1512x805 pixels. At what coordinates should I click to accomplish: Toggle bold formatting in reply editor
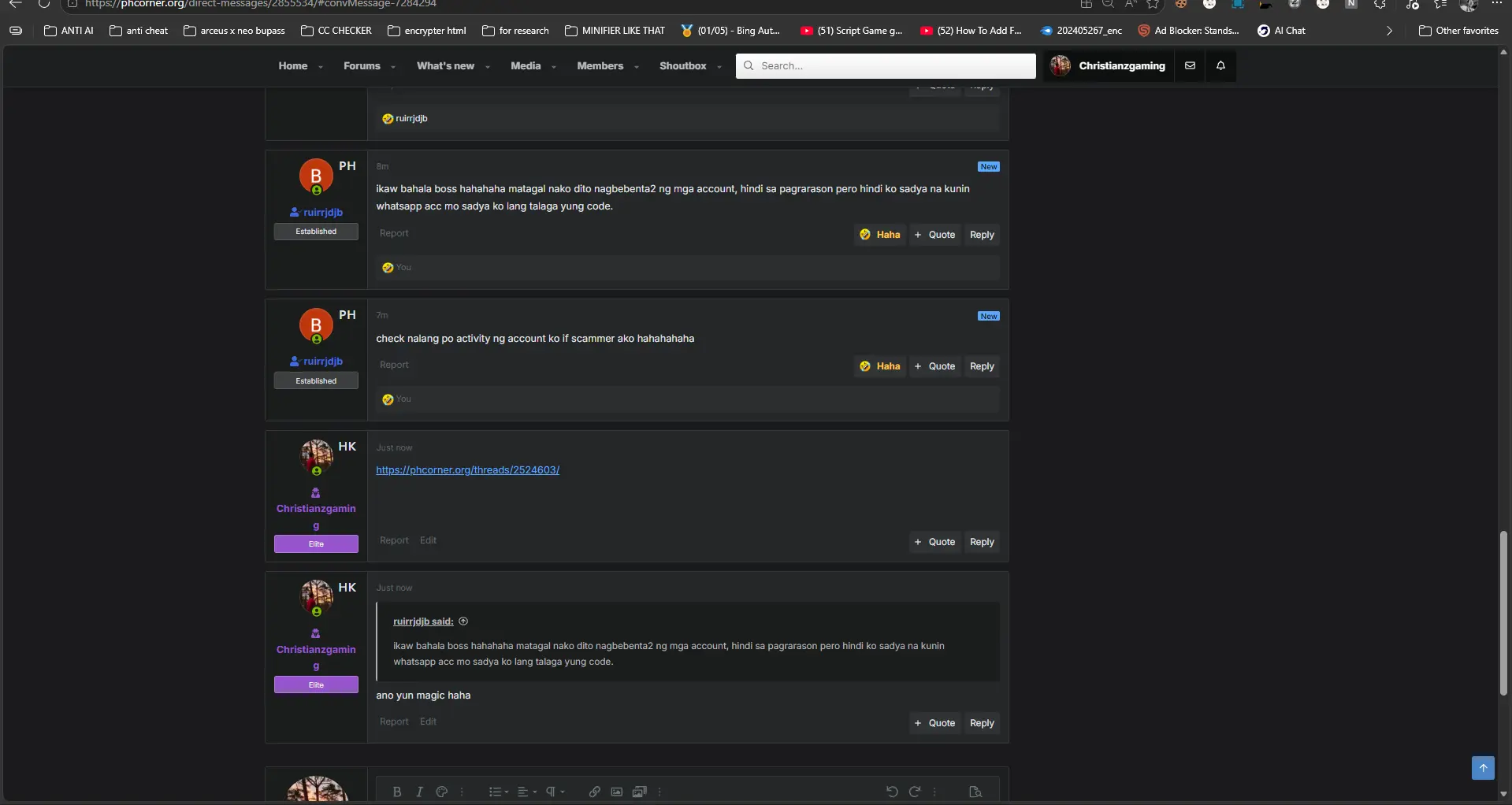[397, 792]
